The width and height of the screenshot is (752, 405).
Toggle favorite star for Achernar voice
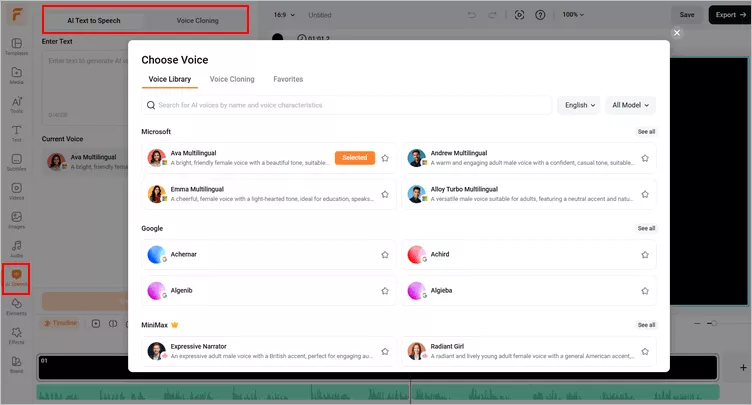(x=385, y=255)
